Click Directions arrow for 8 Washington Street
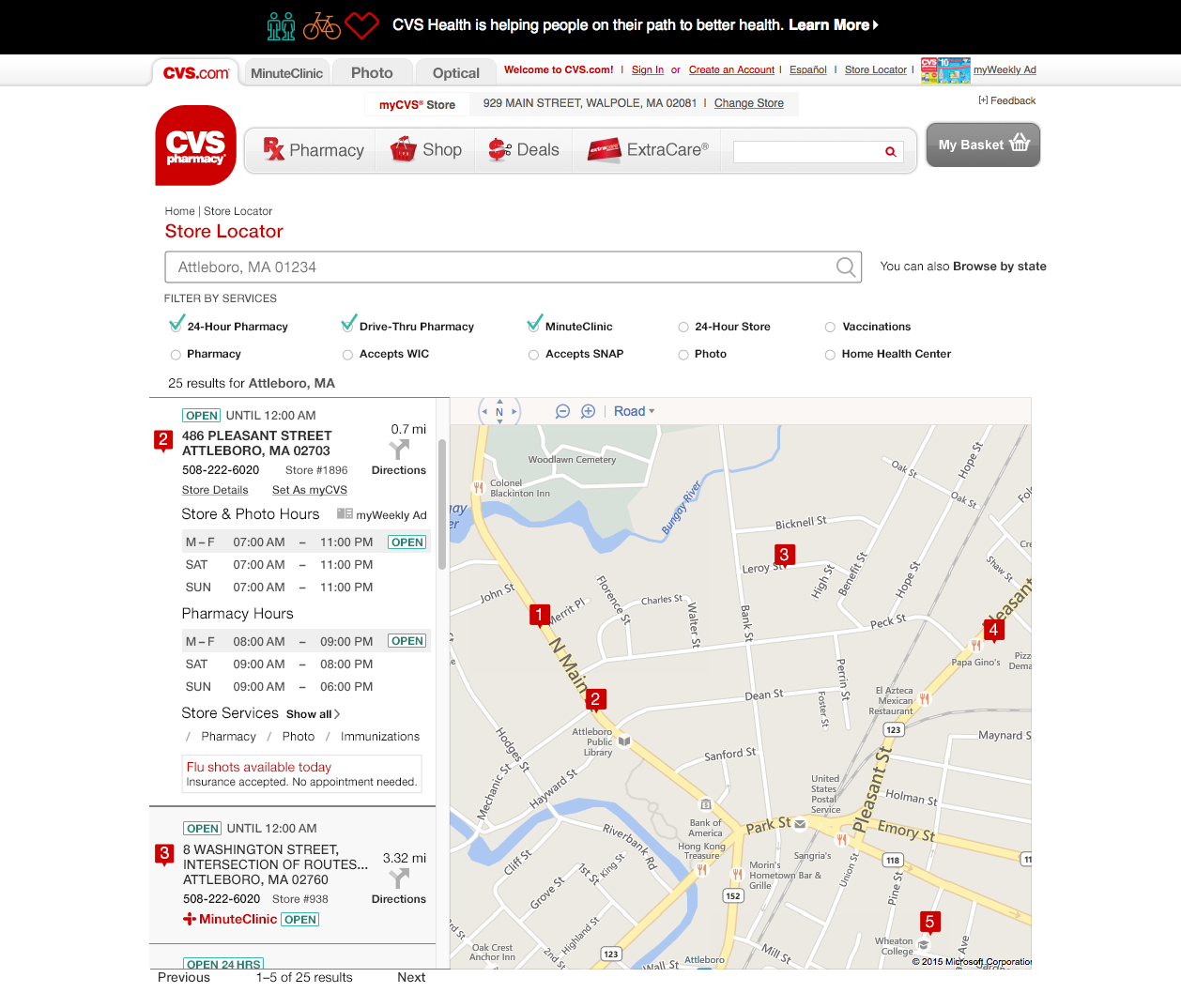The width and height of the screenshot is (1181, 1008). (399, 878)
